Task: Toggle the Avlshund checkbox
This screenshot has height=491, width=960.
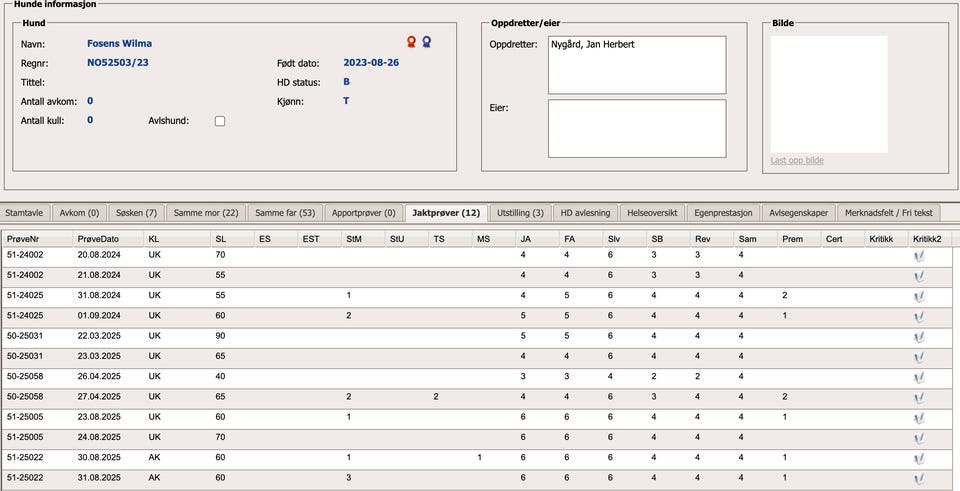Action: (220, 121)
